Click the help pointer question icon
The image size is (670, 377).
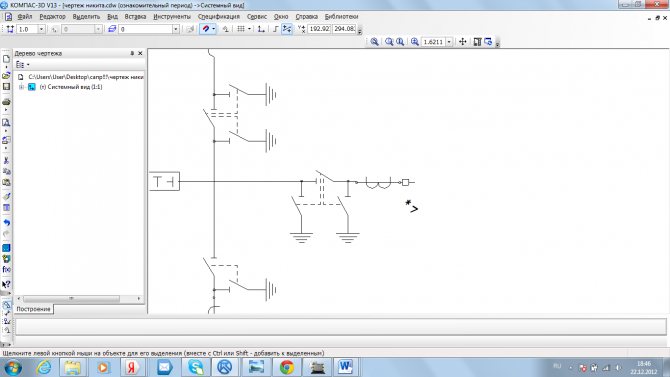coord(6,284)
